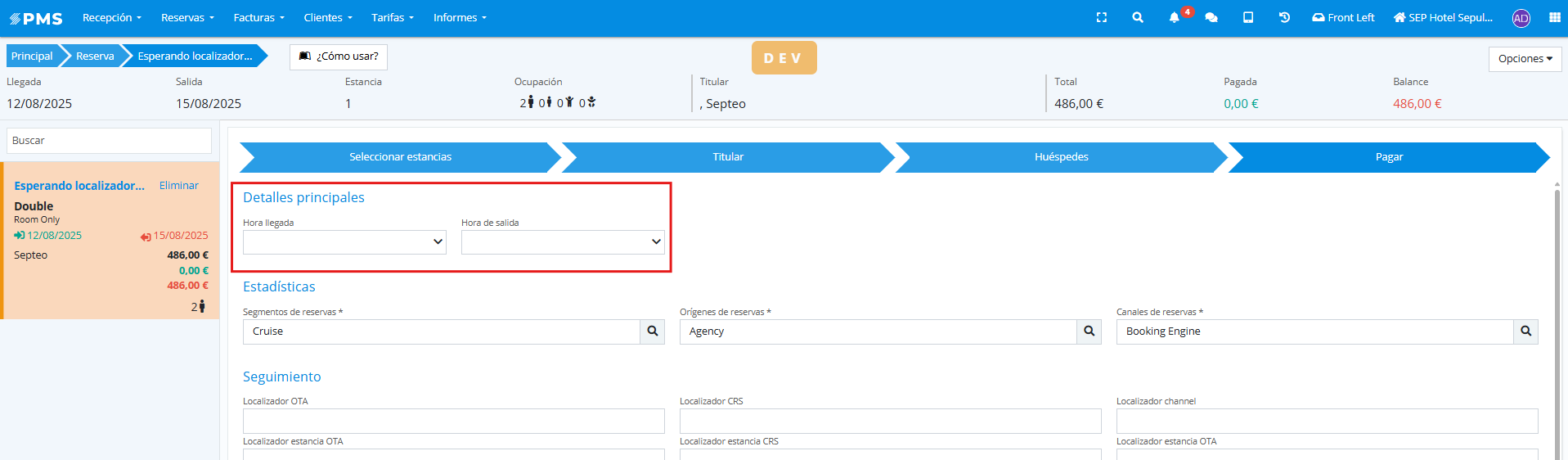This screenshot has width=1568, height=460.
Task: Open the history clock icon
Action: 1284,17
